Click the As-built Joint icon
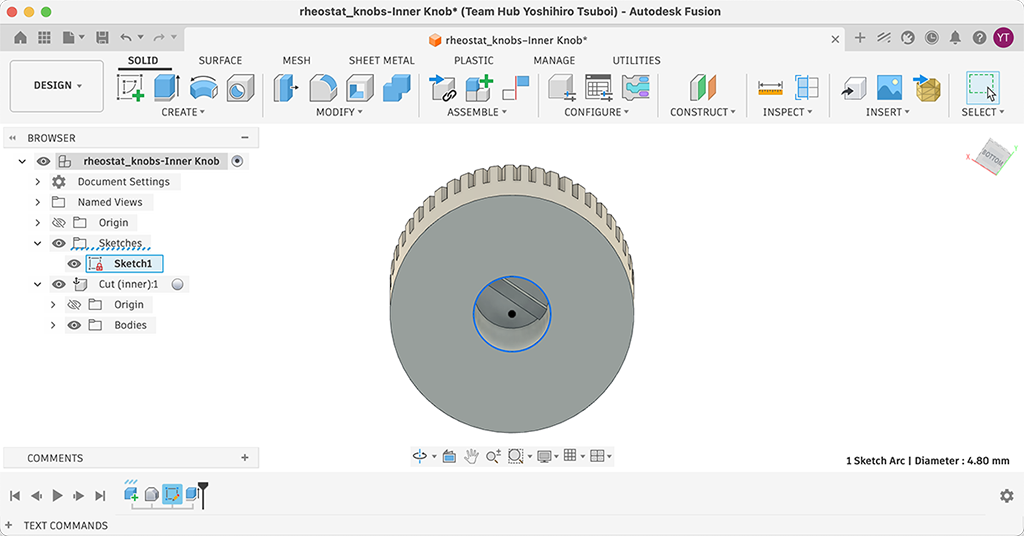 pyautogui.click(x=516, y=87)
